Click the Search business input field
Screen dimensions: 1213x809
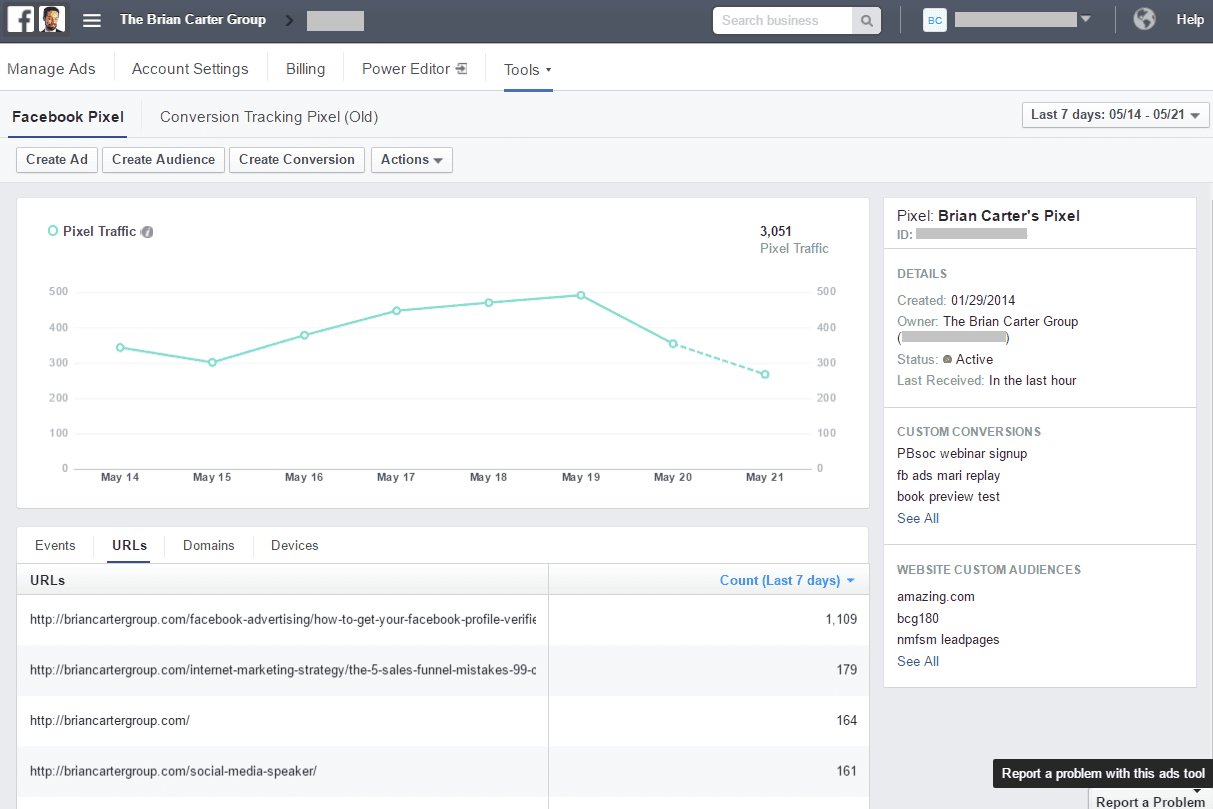(x=782, y=20)
